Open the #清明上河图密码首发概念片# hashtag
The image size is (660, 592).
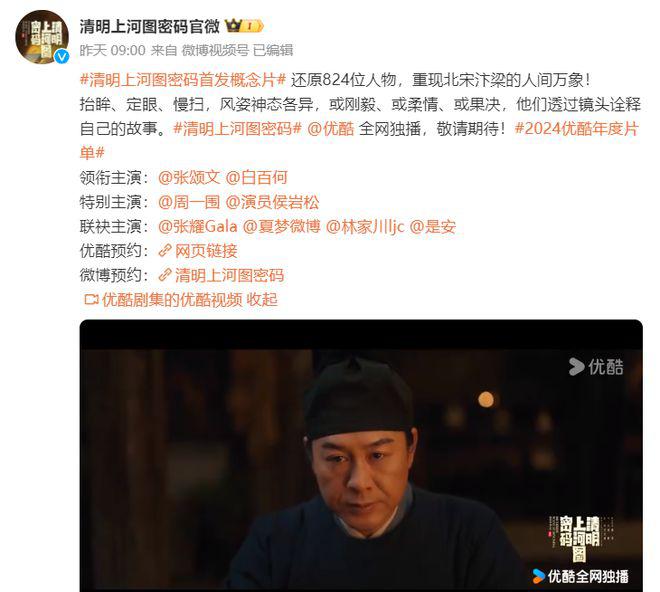[x=183, y=80]
